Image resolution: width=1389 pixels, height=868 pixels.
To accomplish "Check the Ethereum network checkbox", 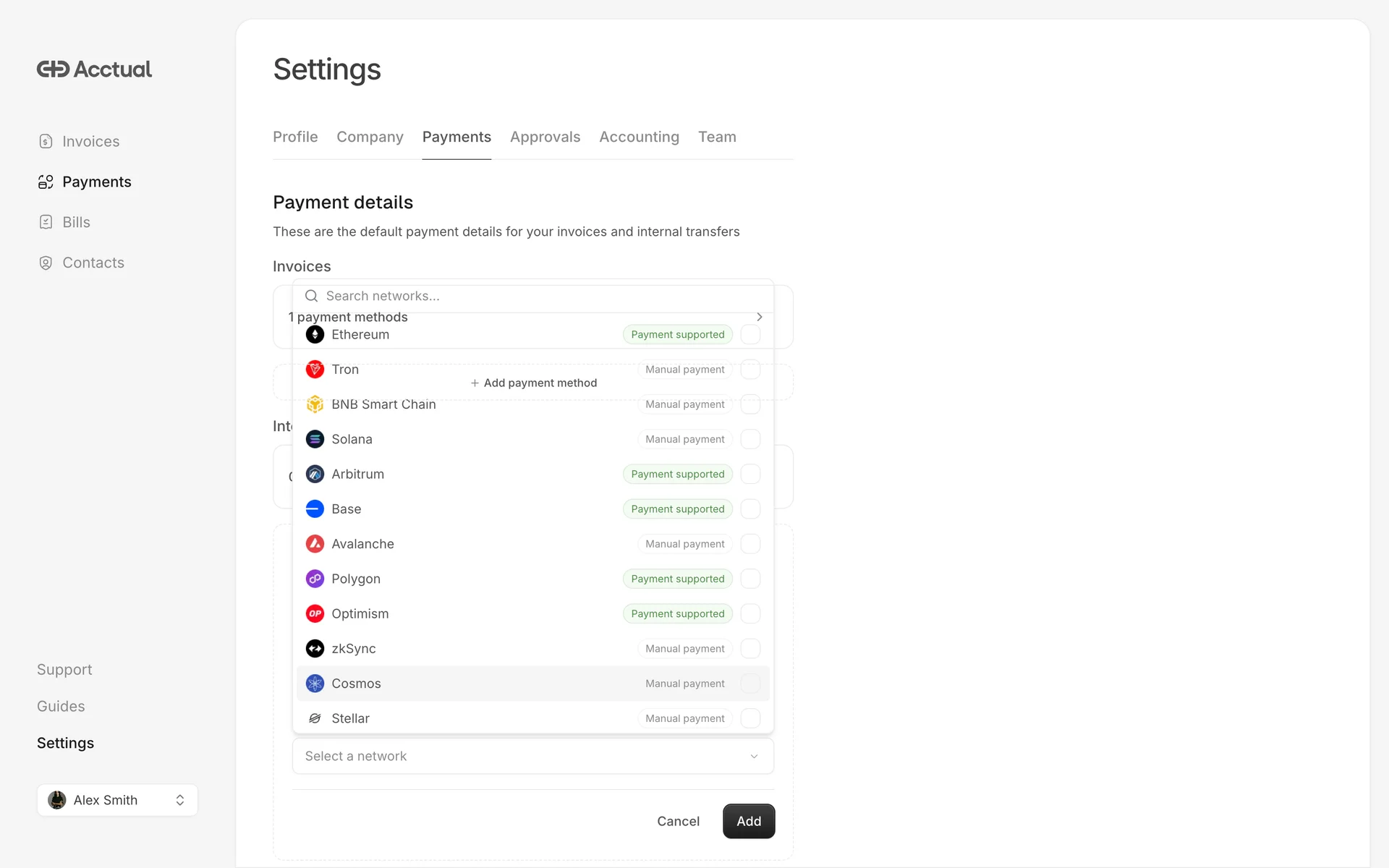I will pyautogui.click(x=750, y=334).
